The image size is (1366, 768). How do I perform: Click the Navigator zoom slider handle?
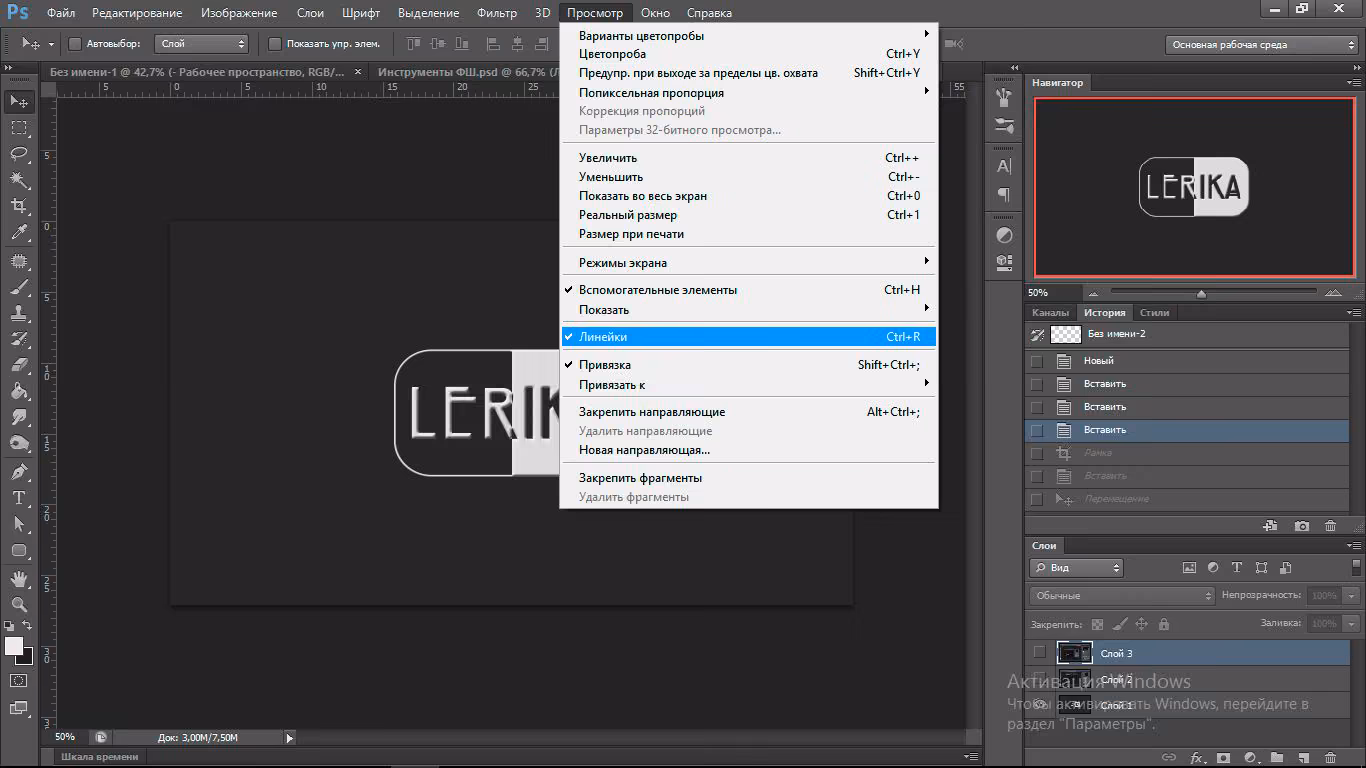[1201, 293]
